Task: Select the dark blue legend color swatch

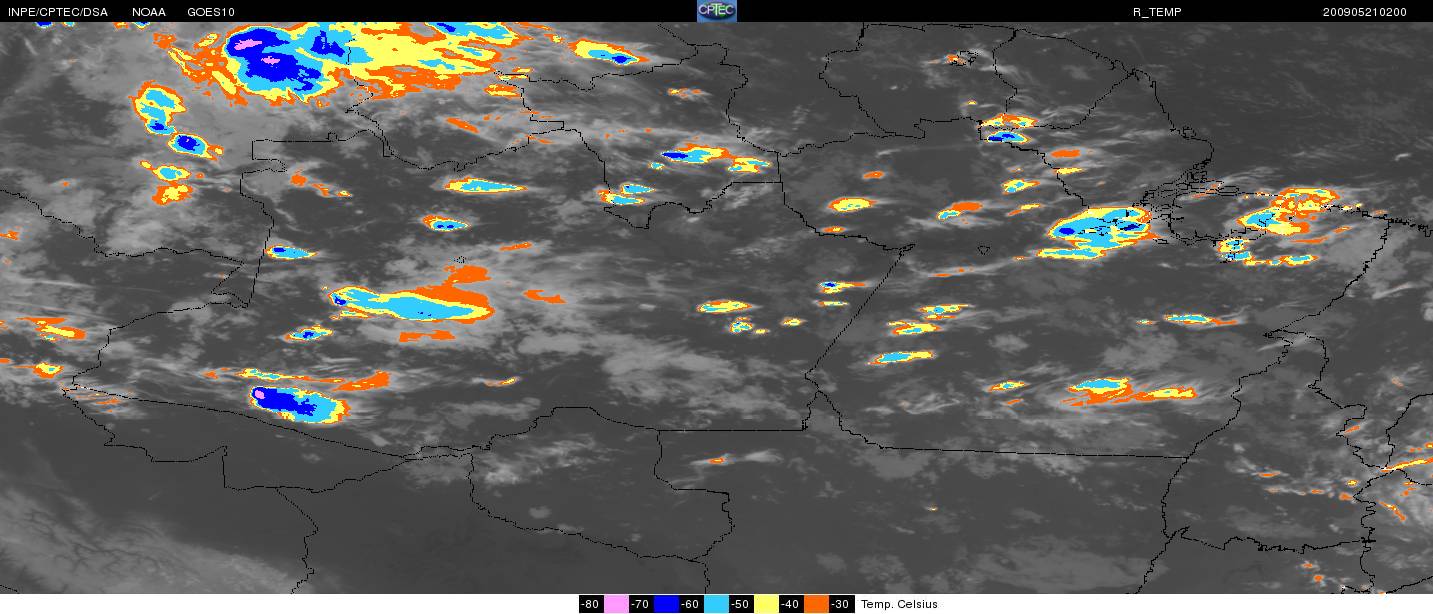Action: (x=666, y=604)
